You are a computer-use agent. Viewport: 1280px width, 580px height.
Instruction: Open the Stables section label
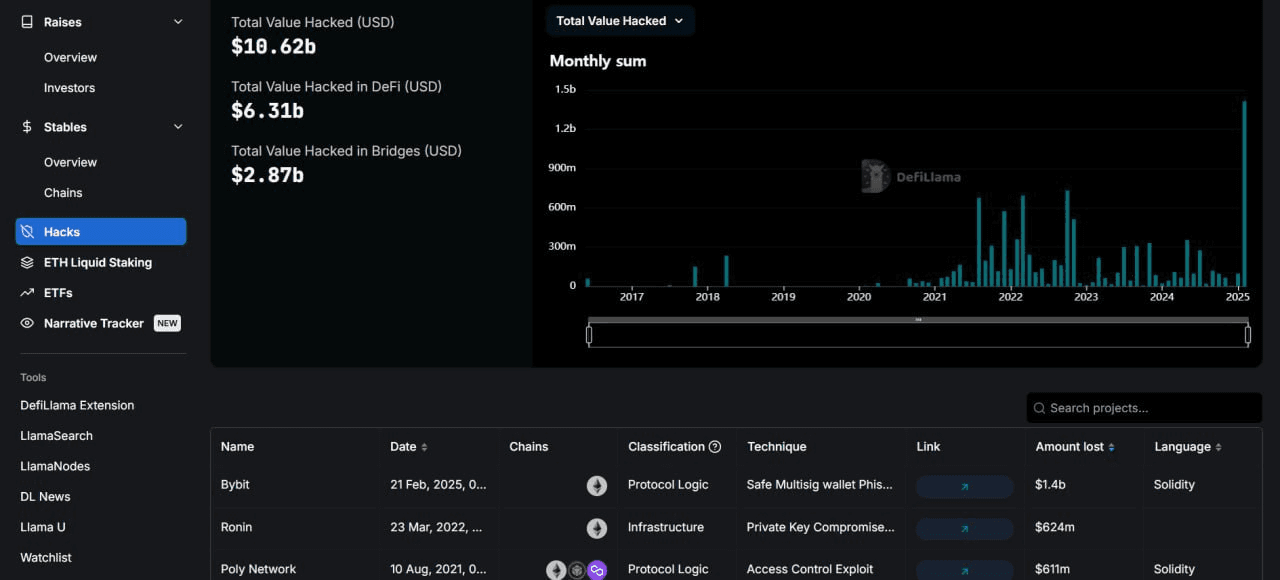click(x=65, y=127)
